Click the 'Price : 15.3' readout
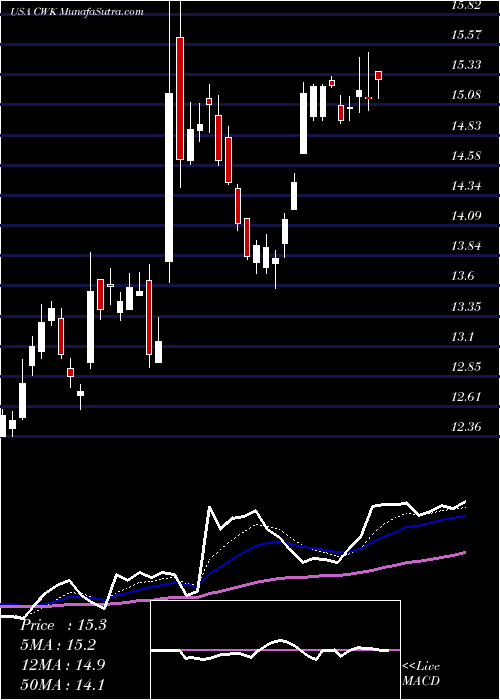 tap(63, 625)
